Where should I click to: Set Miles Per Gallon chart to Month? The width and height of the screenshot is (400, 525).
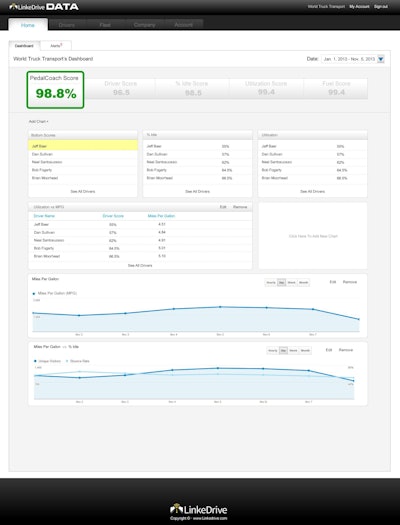[303, 283]
